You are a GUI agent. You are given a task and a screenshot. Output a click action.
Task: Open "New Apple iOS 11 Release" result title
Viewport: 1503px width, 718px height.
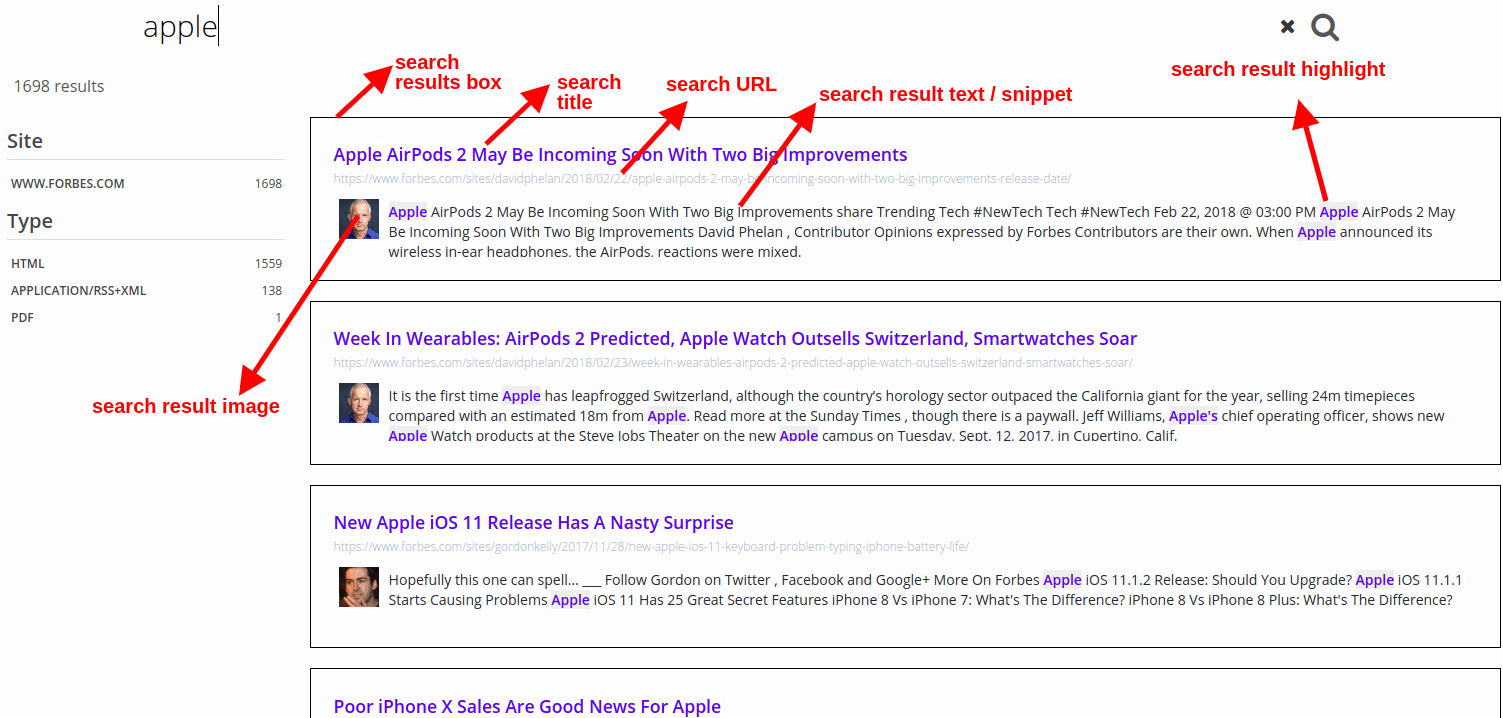coord(533,523)
